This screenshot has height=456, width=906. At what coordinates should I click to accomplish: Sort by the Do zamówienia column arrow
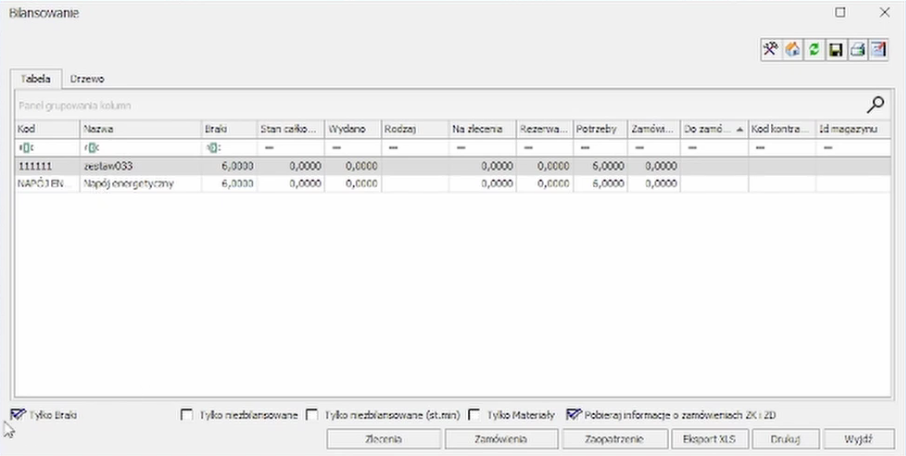pyautogui.click(x=739, y=129)
